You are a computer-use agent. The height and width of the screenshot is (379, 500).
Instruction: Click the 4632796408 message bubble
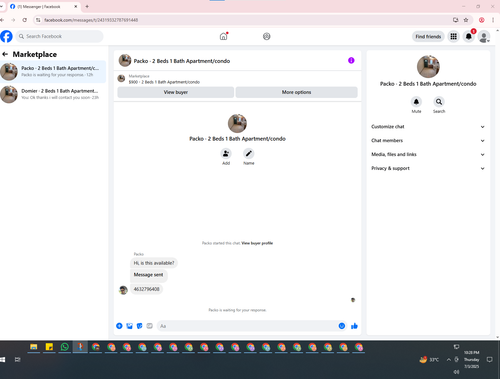[x=146, y=289]
